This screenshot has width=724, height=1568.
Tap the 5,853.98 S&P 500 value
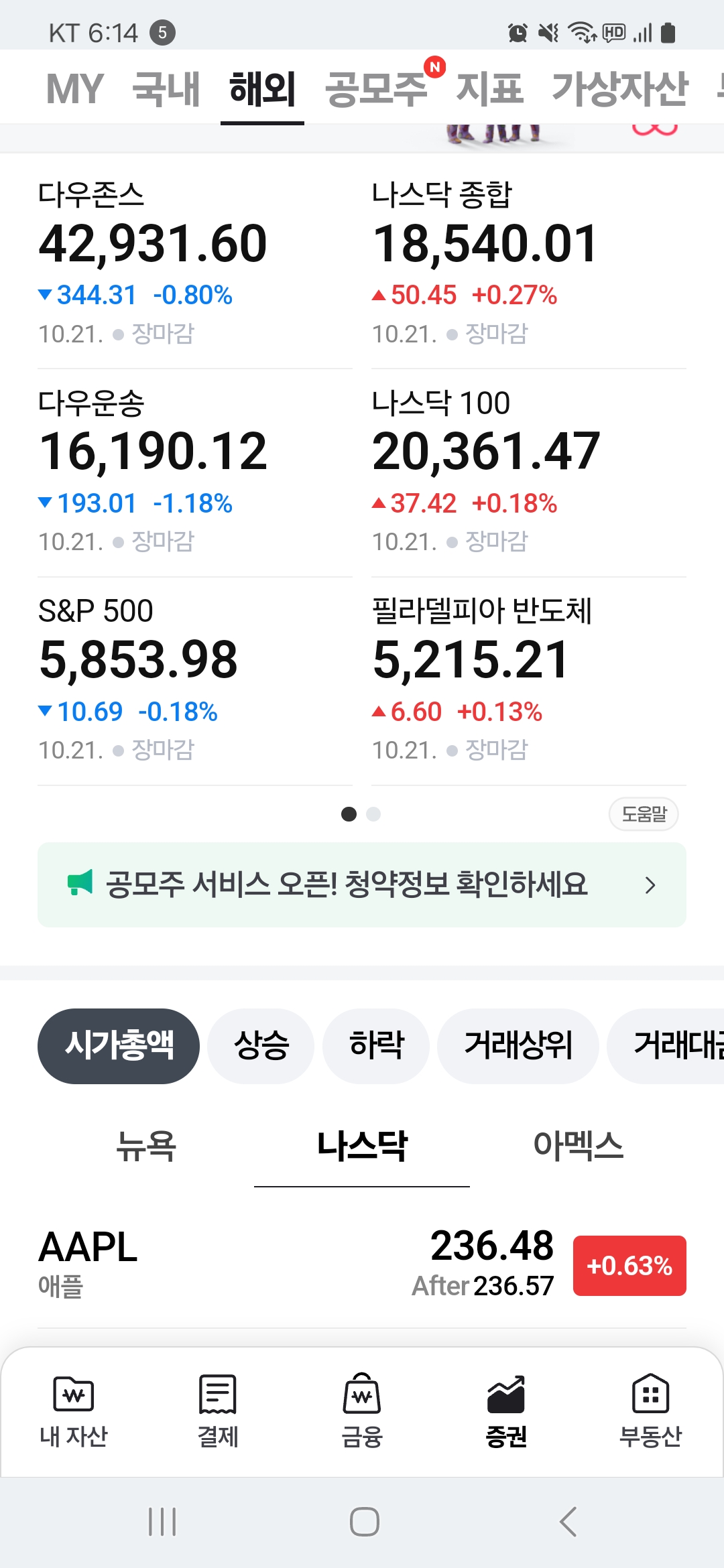point(139,660)
